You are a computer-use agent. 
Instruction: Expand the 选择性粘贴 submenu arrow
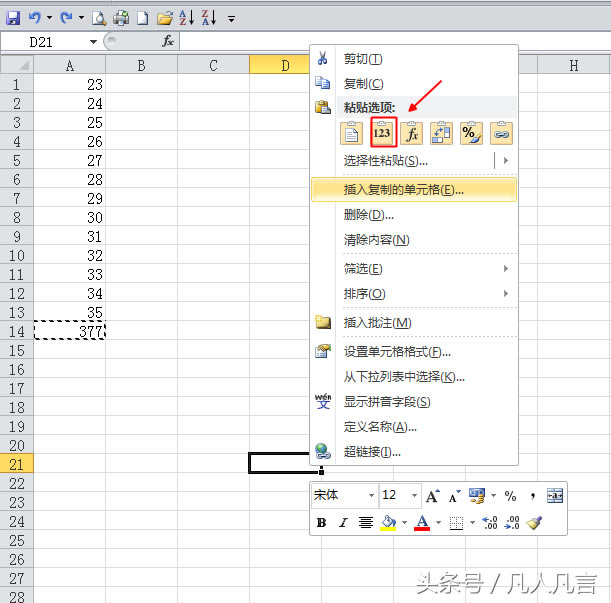click(506, 161)
